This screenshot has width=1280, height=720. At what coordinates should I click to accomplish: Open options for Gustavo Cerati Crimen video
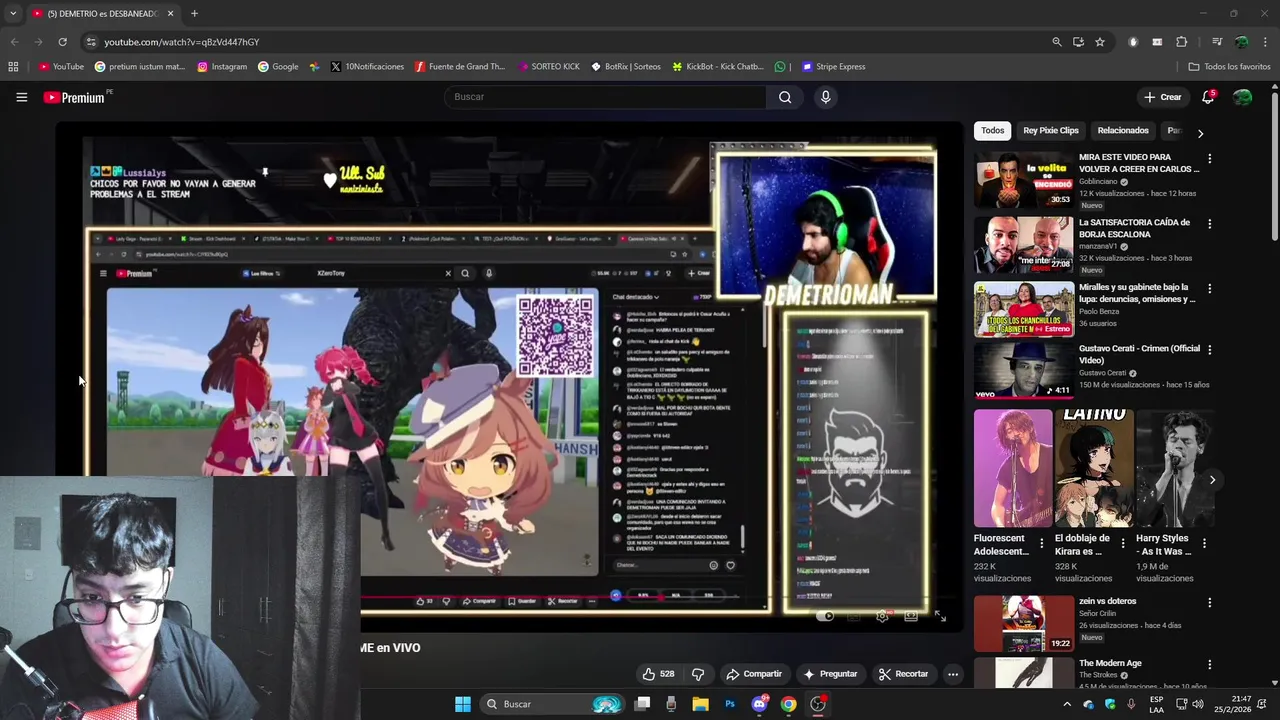click(1209, 350)
